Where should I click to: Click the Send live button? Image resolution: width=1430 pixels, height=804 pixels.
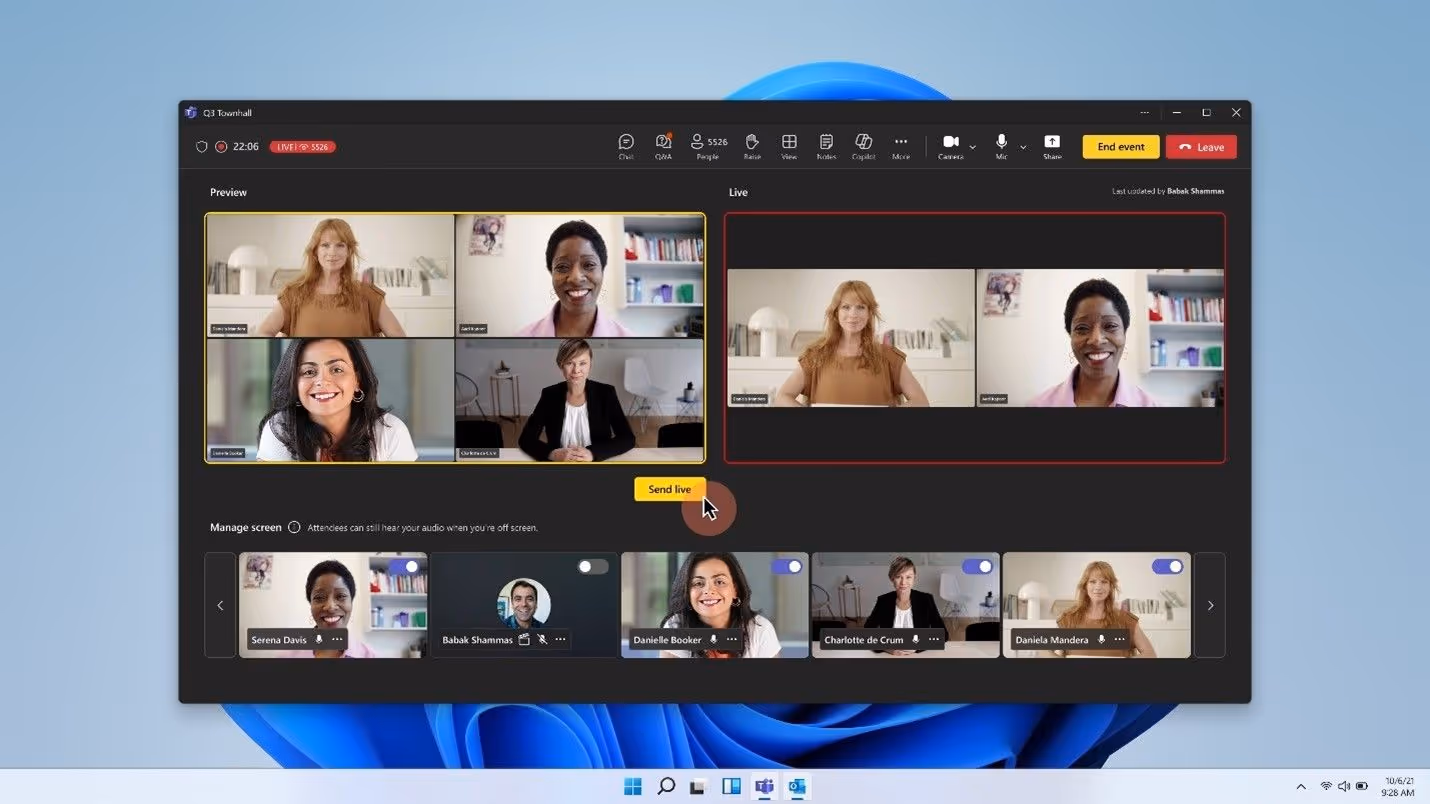[670, 489]
